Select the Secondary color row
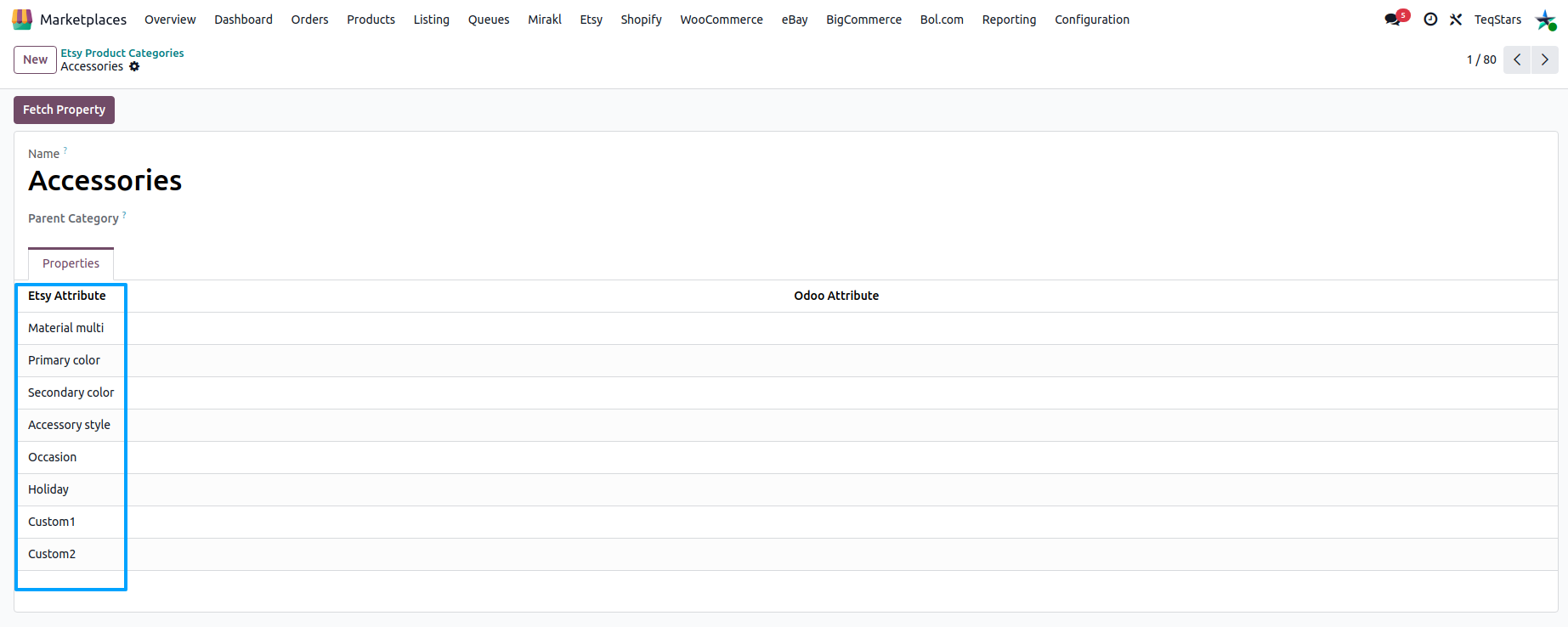1568x627 pixels. (x=786, y=393)
